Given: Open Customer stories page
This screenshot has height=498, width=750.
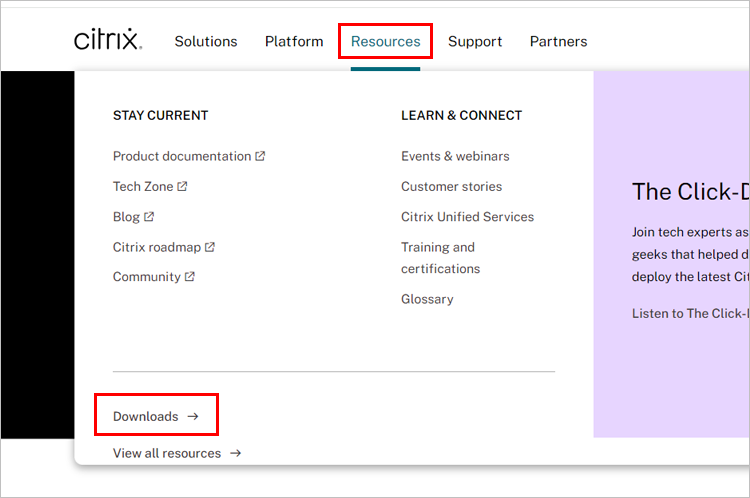Looking at the screenshot, I should click(451, 186).
